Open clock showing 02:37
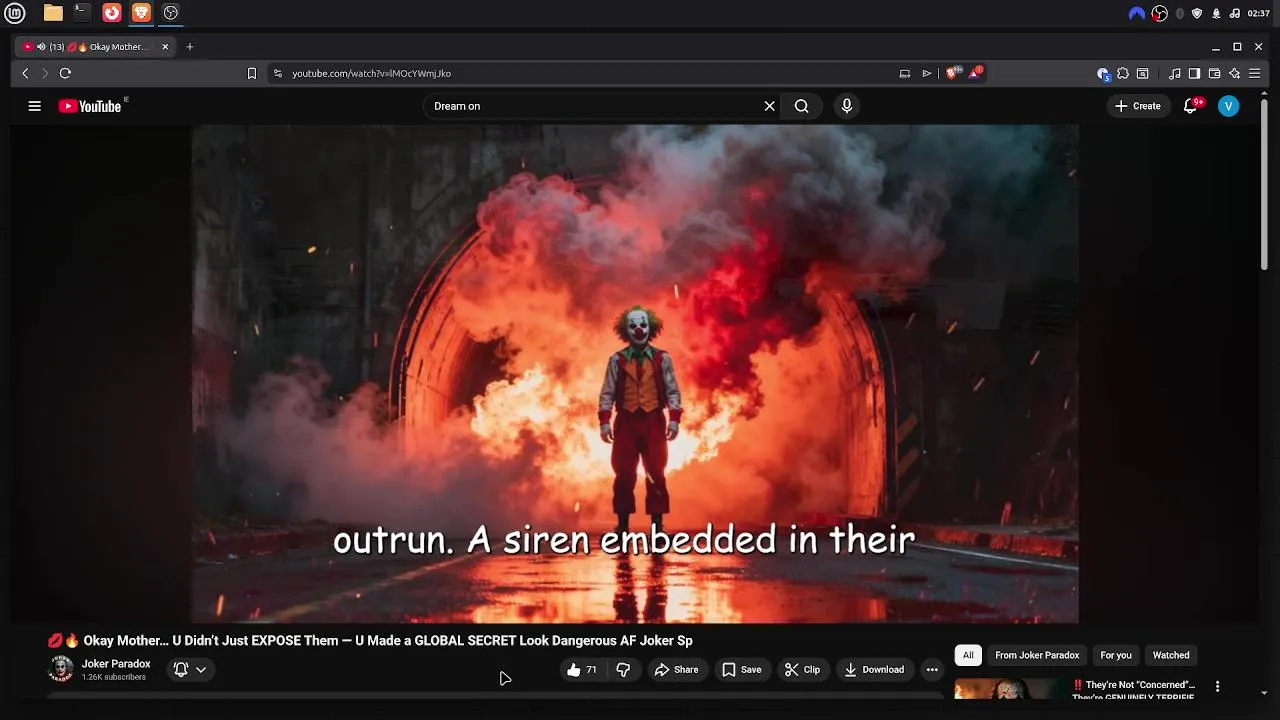 pos(1259,13)
